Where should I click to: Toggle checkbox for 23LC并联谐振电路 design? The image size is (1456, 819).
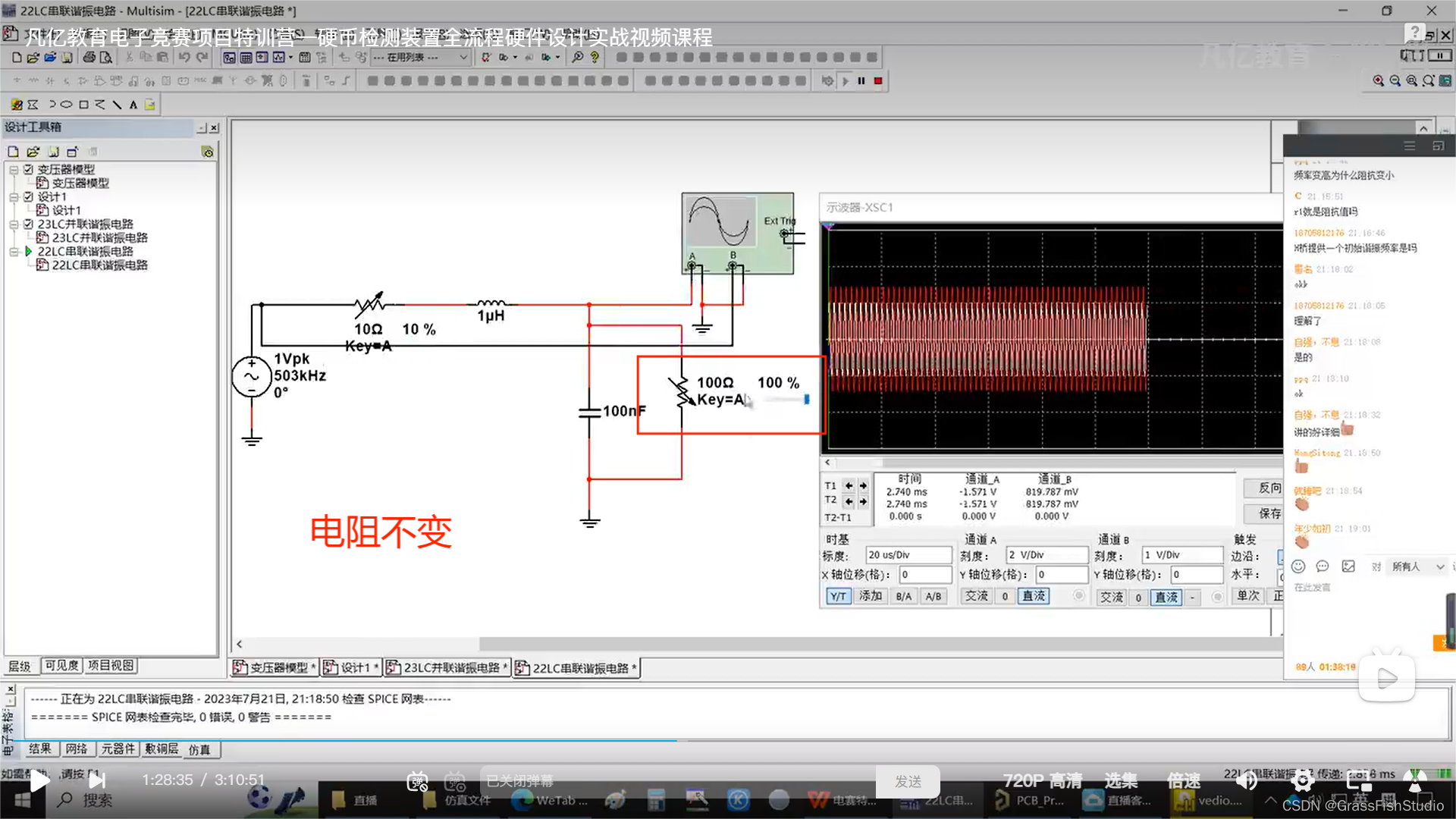click(28, 224)
